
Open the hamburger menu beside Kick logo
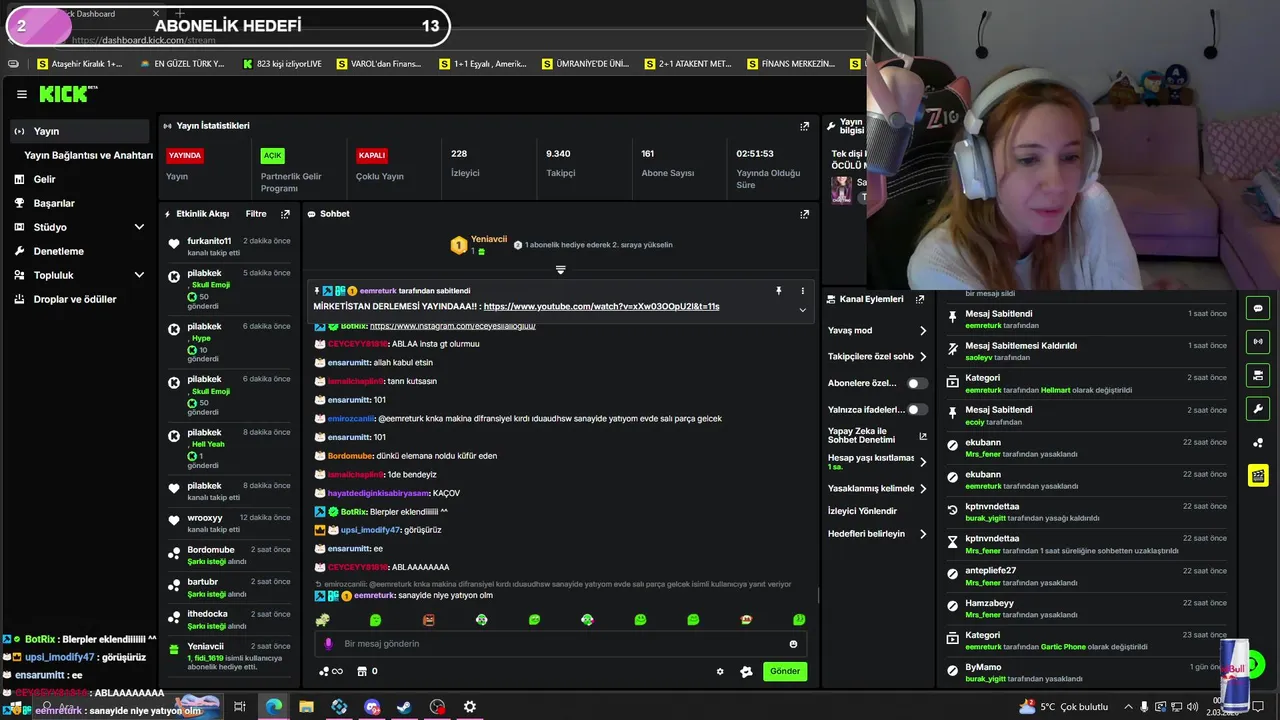point(21,94)
